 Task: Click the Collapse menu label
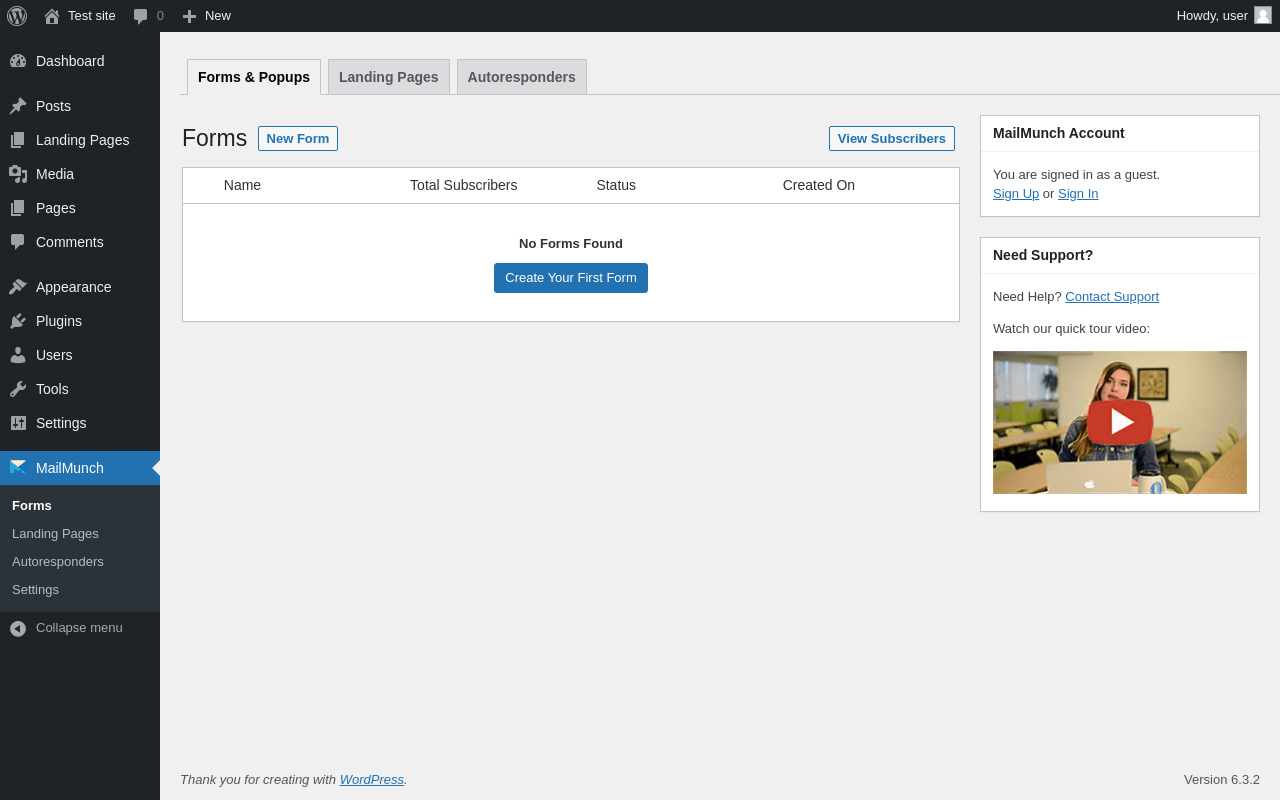[79, 628]
